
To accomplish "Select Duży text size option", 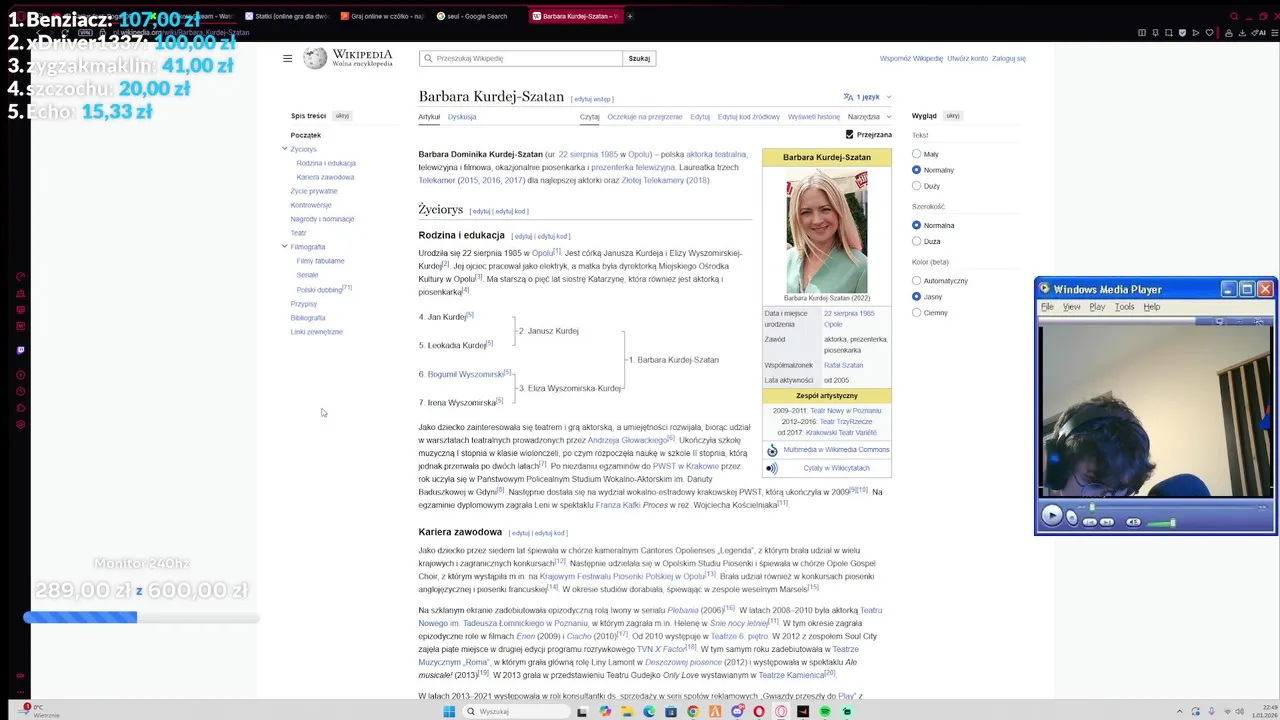I will 916,186.
